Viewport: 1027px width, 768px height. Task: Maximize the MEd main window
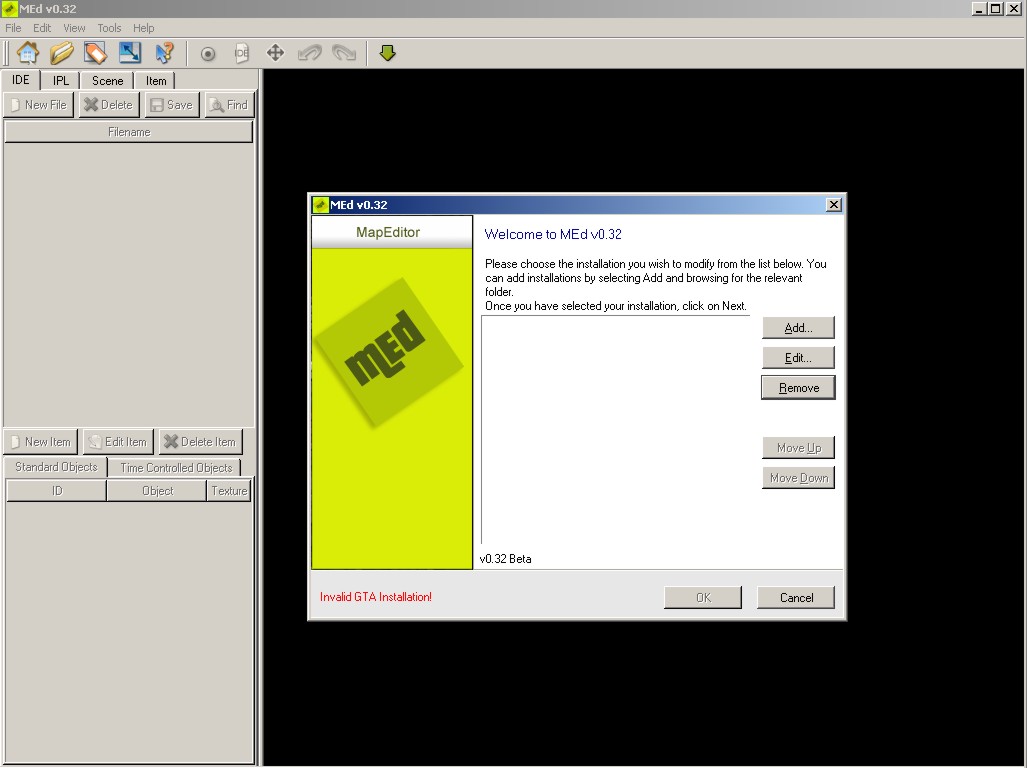click(996, 9)
